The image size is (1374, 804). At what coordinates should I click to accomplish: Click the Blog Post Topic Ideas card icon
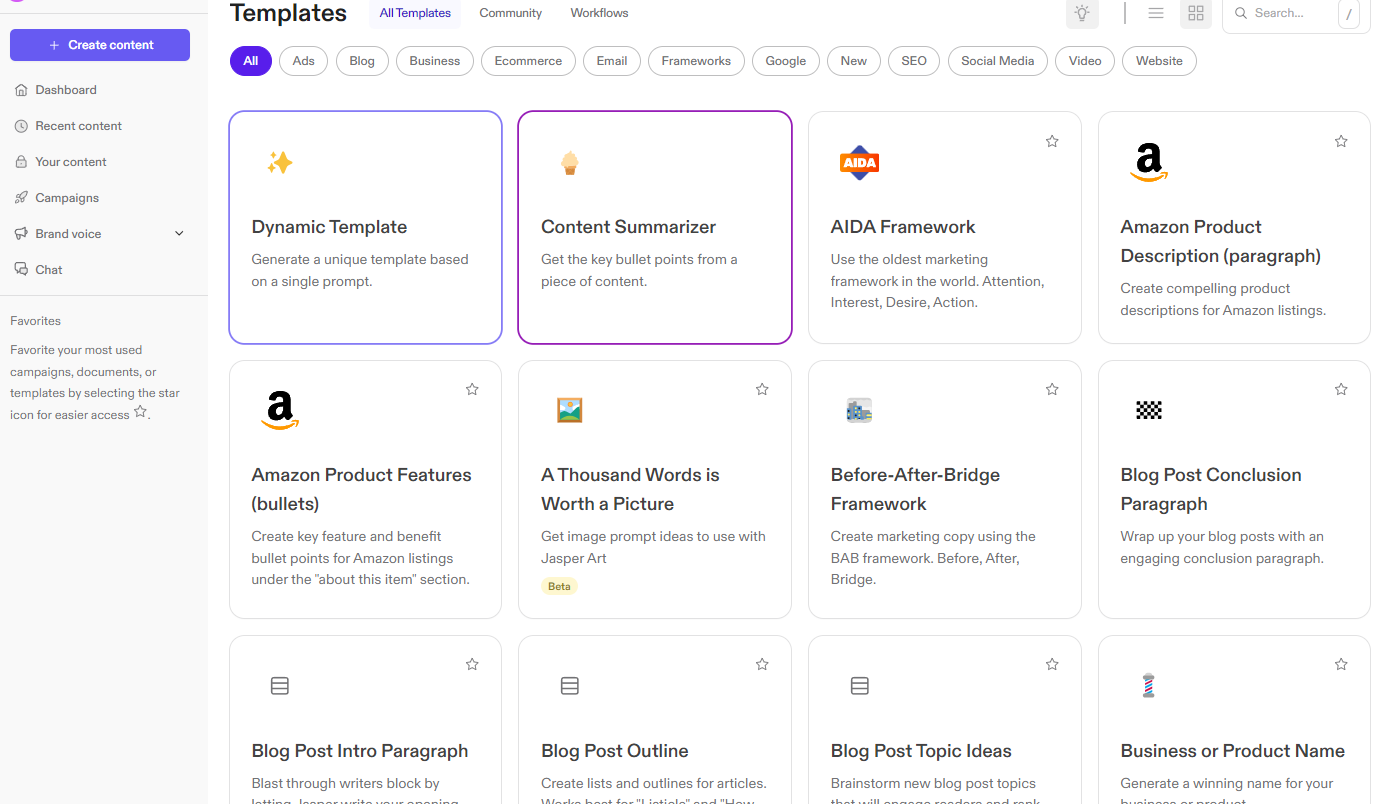859,686
